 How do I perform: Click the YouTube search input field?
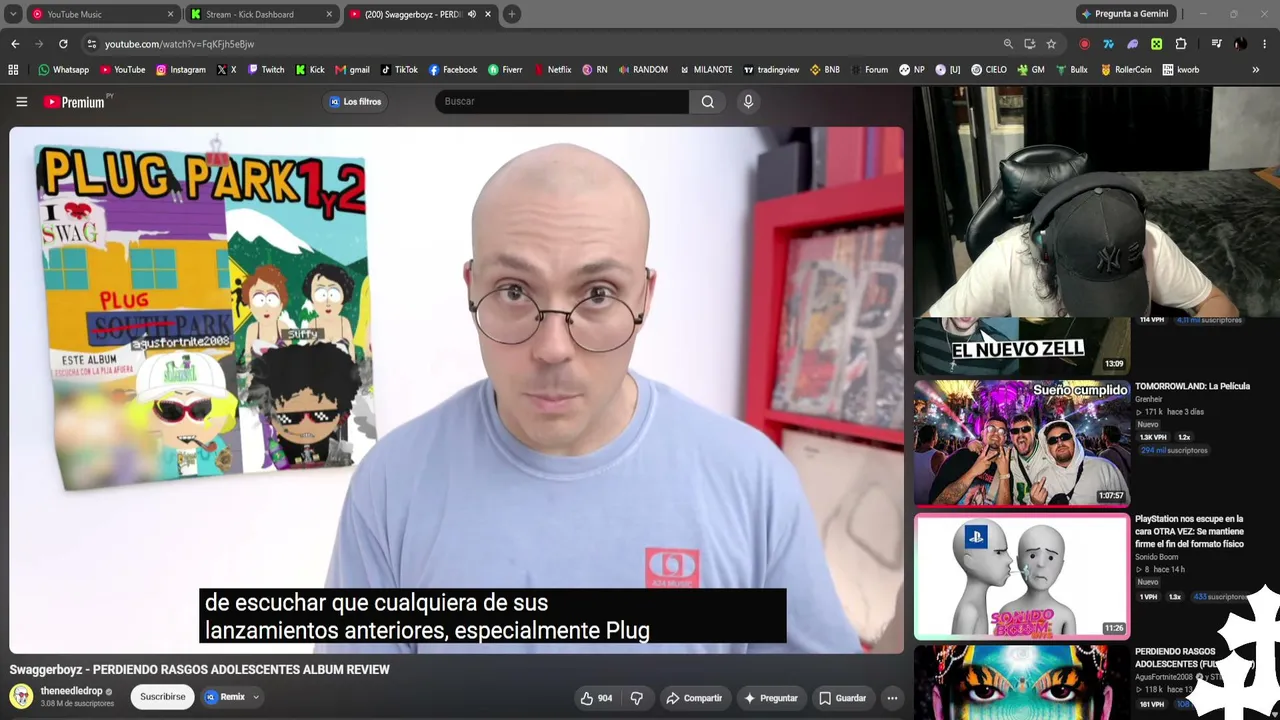click(x=562, y=101)
